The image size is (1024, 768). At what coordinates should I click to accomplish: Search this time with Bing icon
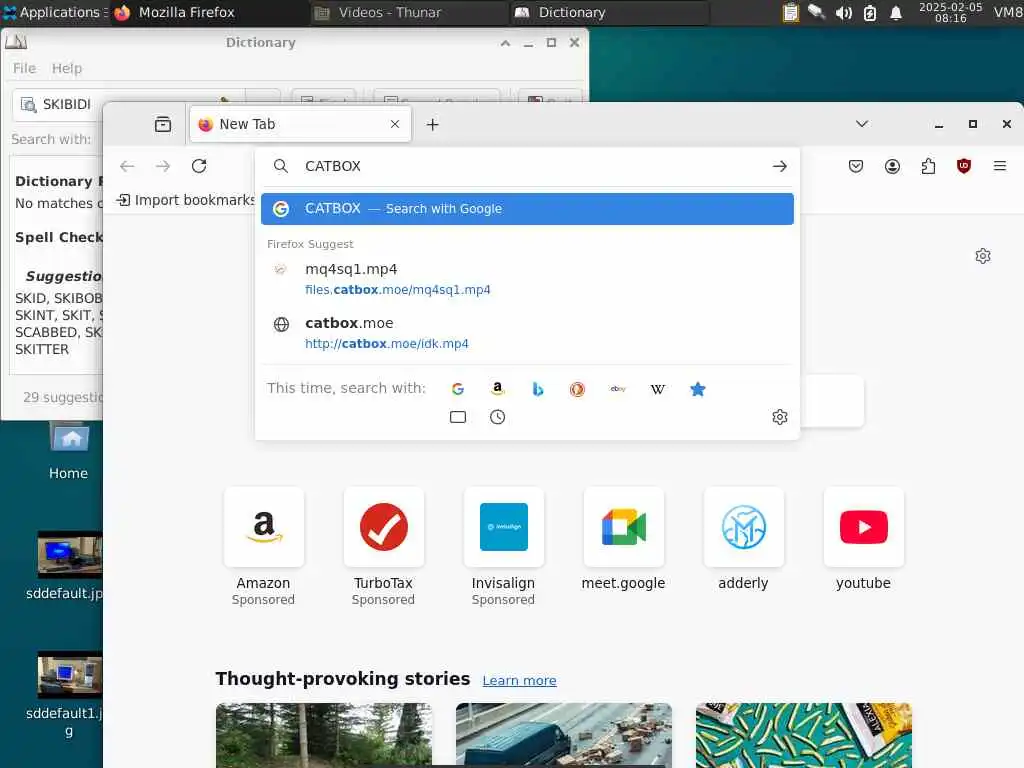(537, 389)
